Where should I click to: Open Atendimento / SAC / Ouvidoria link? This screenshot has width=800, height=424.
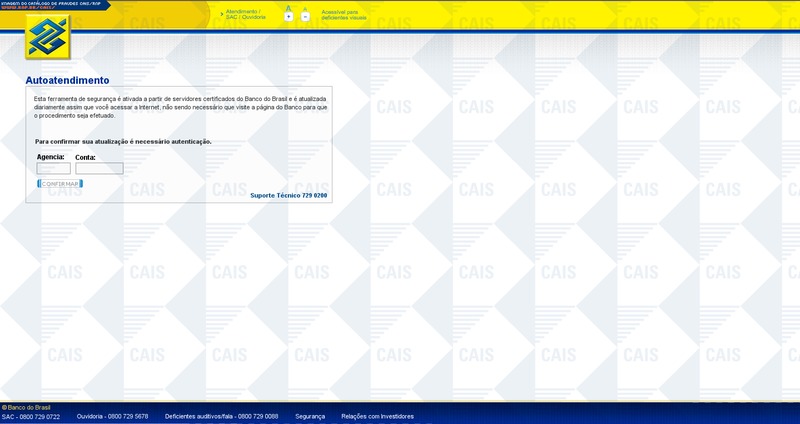pos(247,14)
